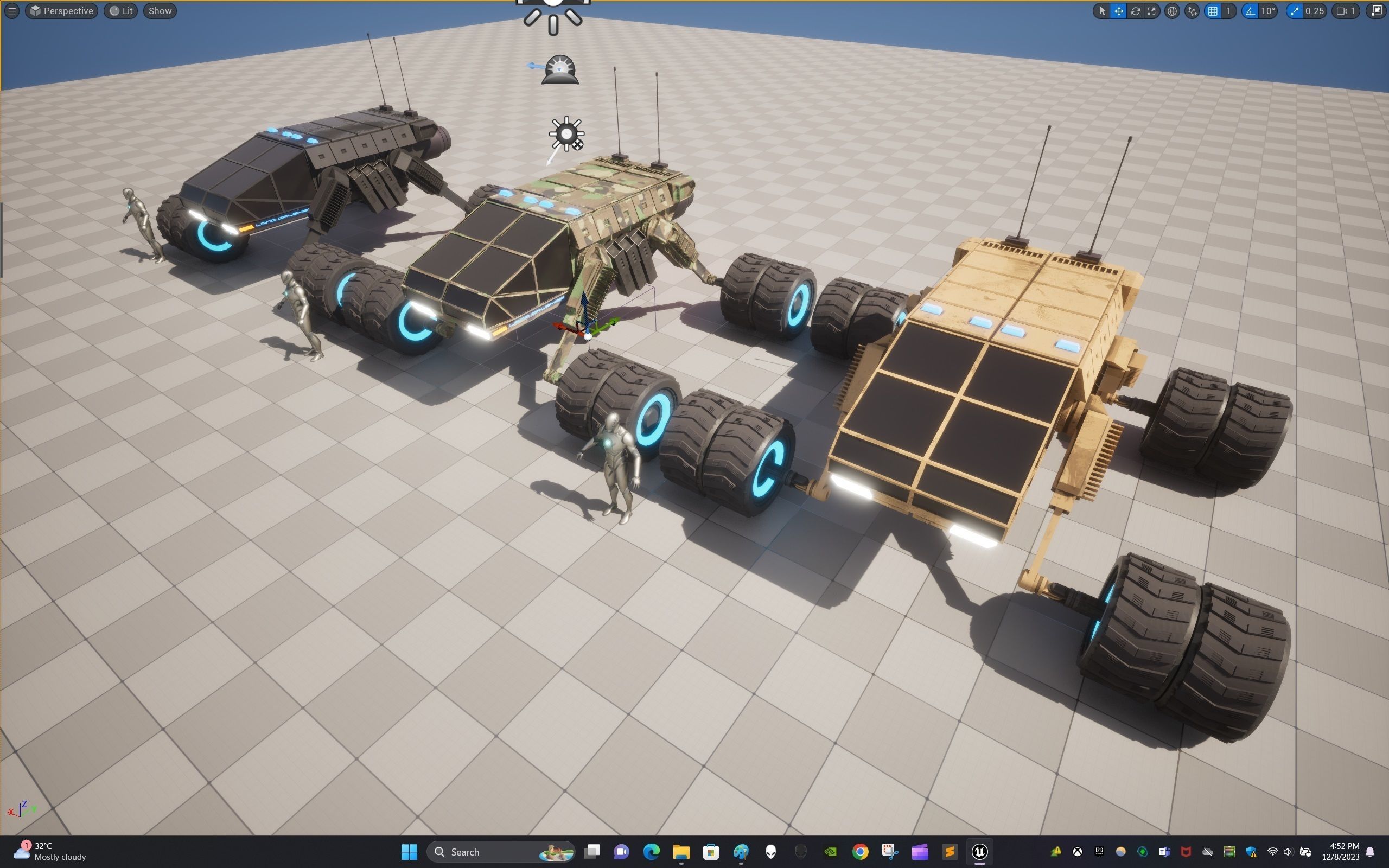Open Microsoft Store from taskbar
This screenshot has height=868, width=1389.
pos(711,852)
